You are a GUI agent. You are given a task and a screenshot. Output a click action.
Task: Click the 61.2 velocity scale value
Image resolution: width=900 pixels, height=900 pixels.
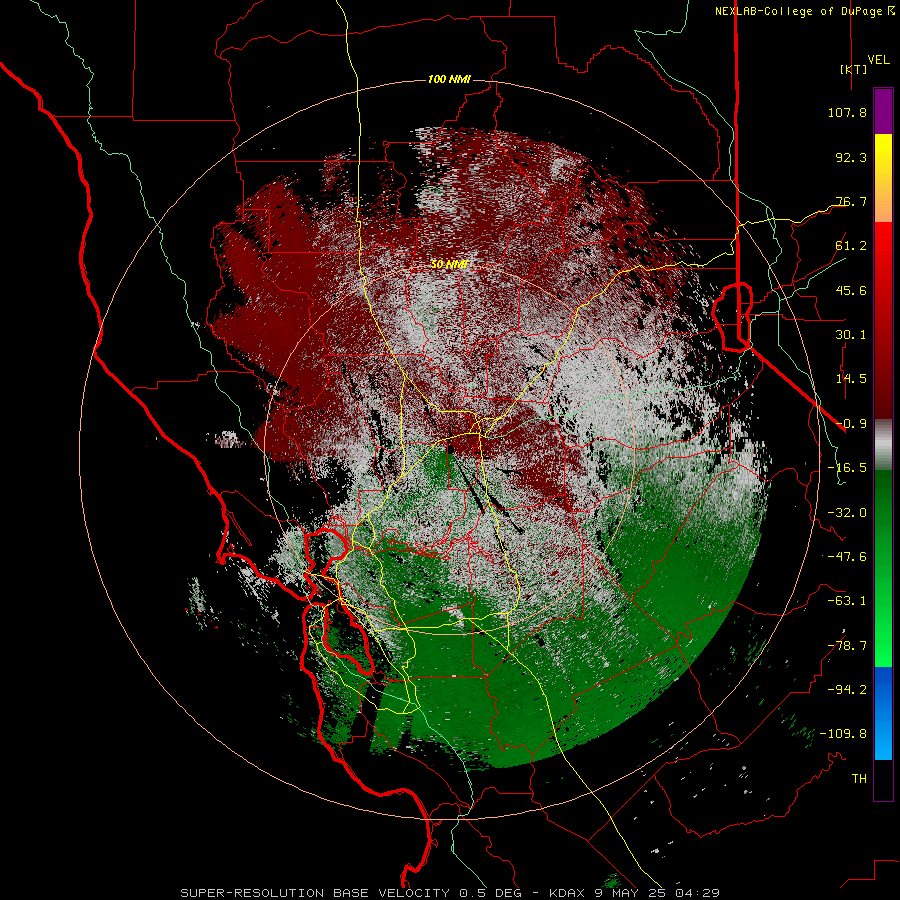pos(851,246)
